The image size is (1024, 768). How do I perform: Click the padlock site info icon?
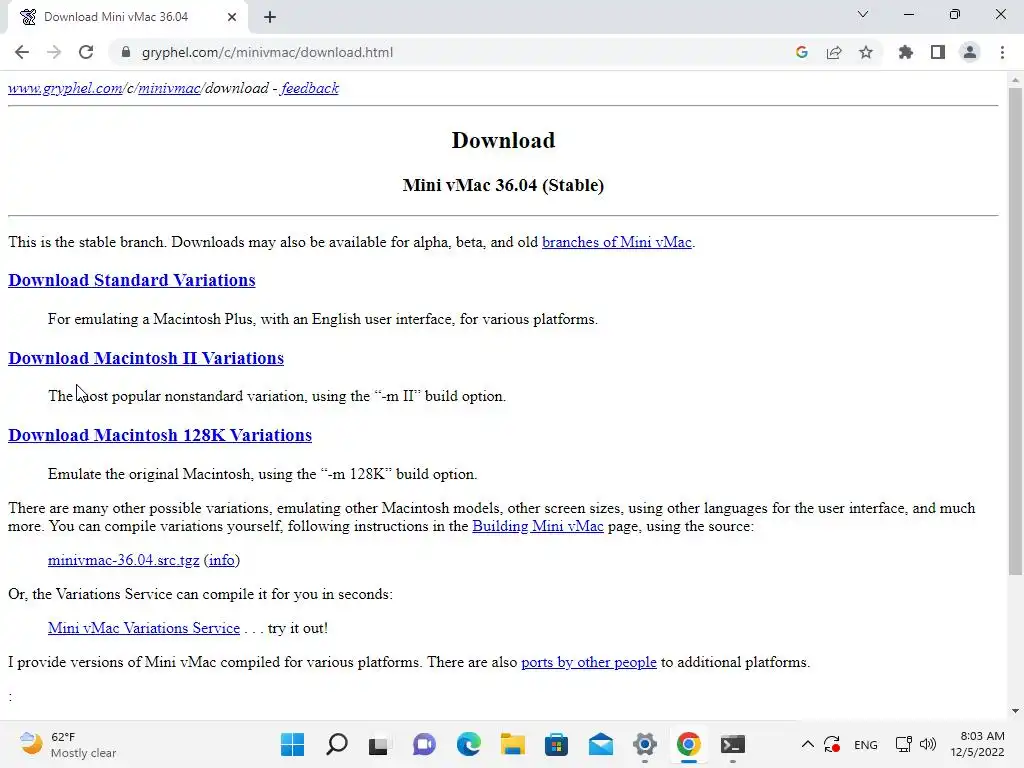(x=126, y=52)
